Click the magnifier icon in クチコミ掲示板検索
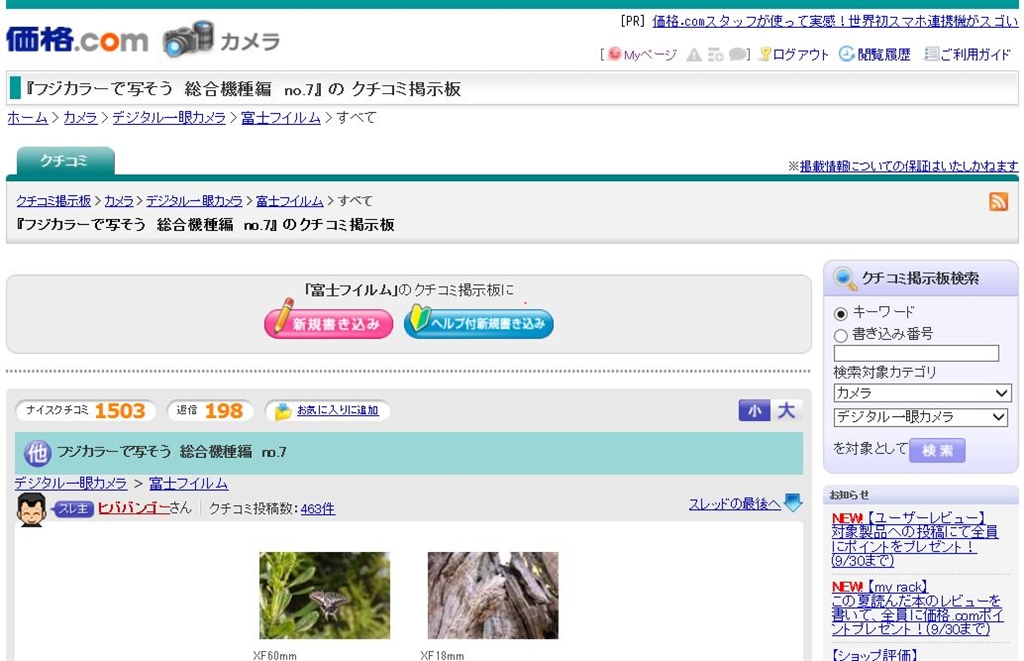The height and width of the screenshot is (661, 1024). click(x=844, y=279)
